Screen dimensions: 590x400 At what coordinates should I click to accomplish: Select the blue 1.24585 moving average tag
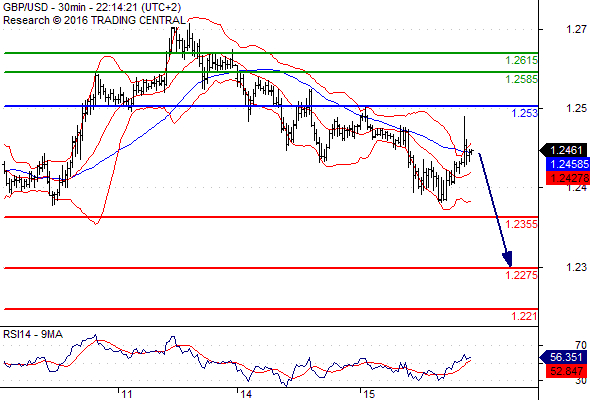pos(567,164)
